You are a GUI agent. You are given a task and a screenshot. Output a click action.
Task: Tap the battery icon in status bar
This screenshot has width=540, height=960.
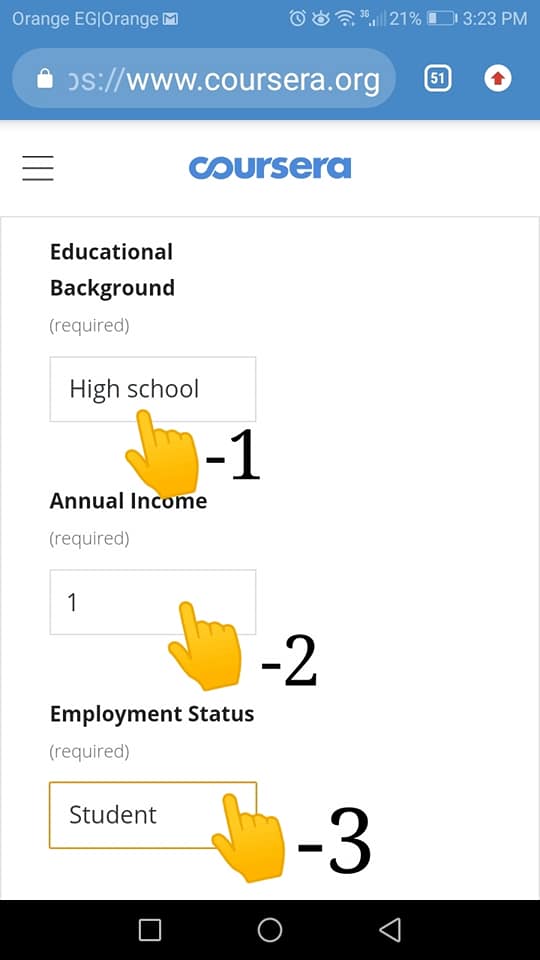coord(442,19)
